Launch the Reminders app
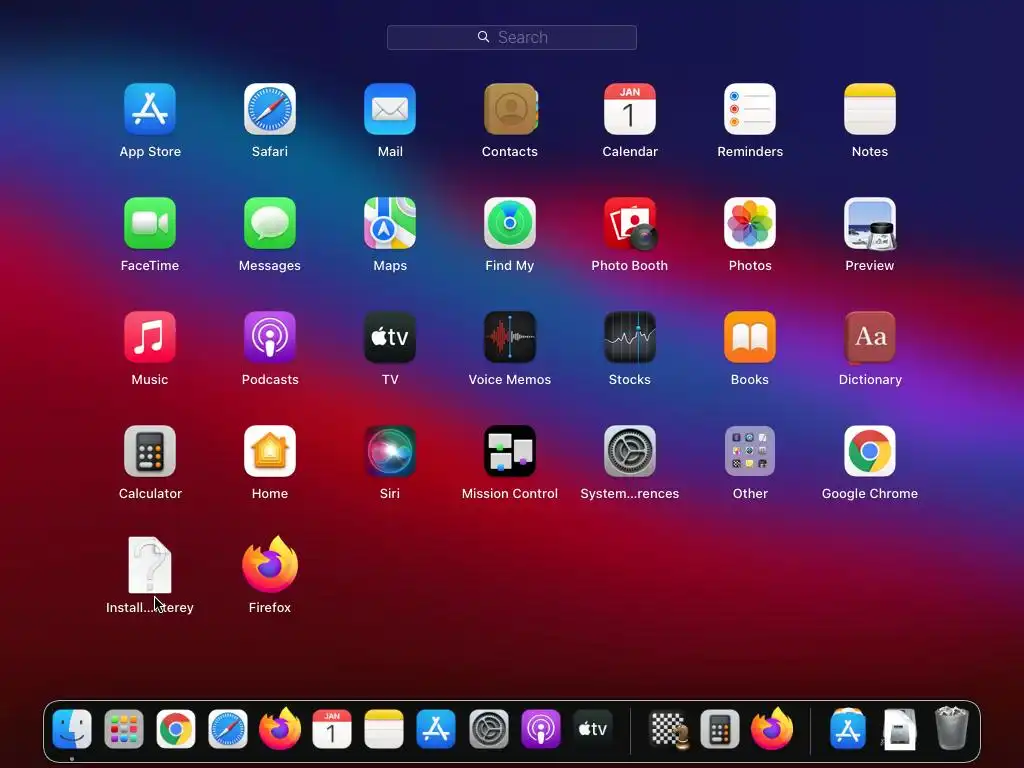The width and height of the screenshot is (1024, 768). pos(750,109)
